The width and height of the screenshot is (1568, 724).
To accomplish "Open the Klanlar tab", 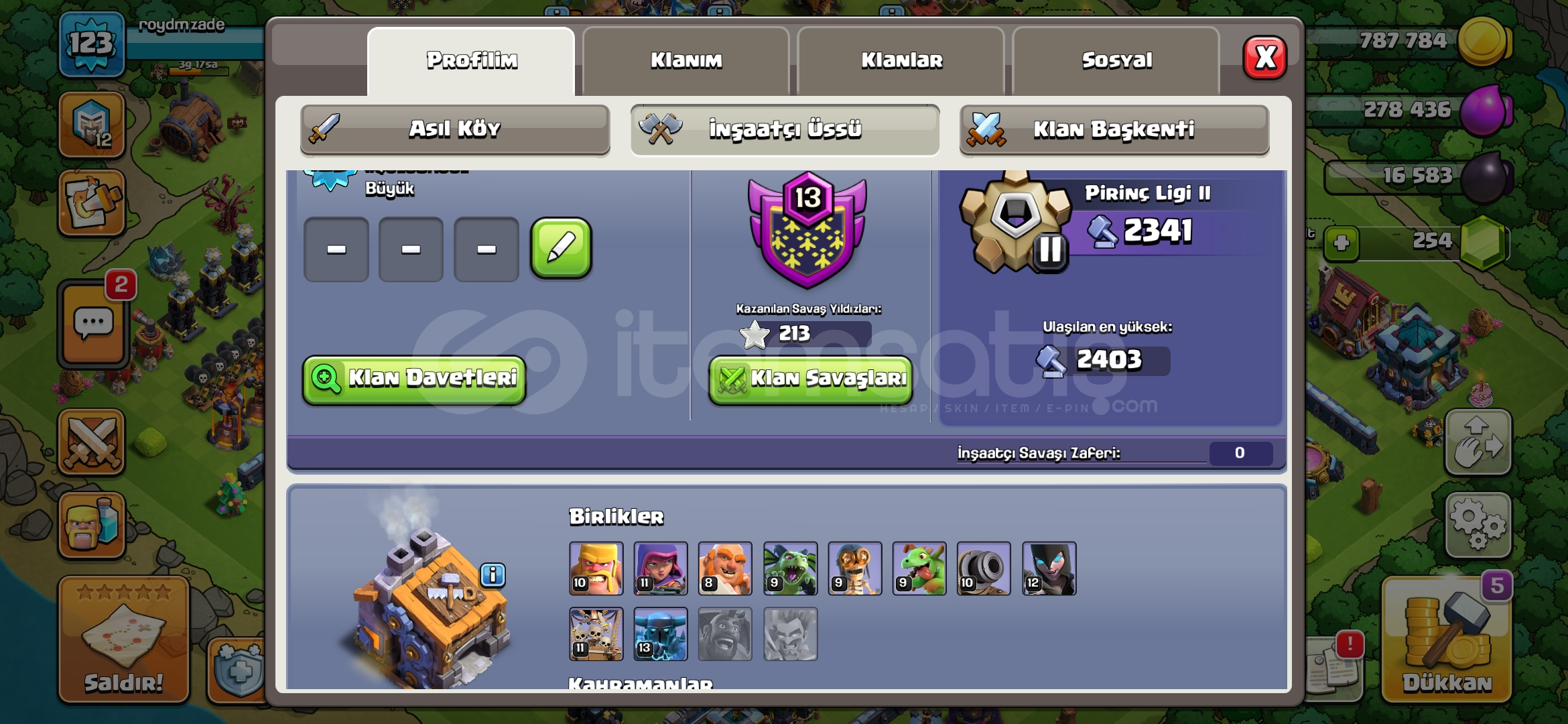I will point(901,60).
